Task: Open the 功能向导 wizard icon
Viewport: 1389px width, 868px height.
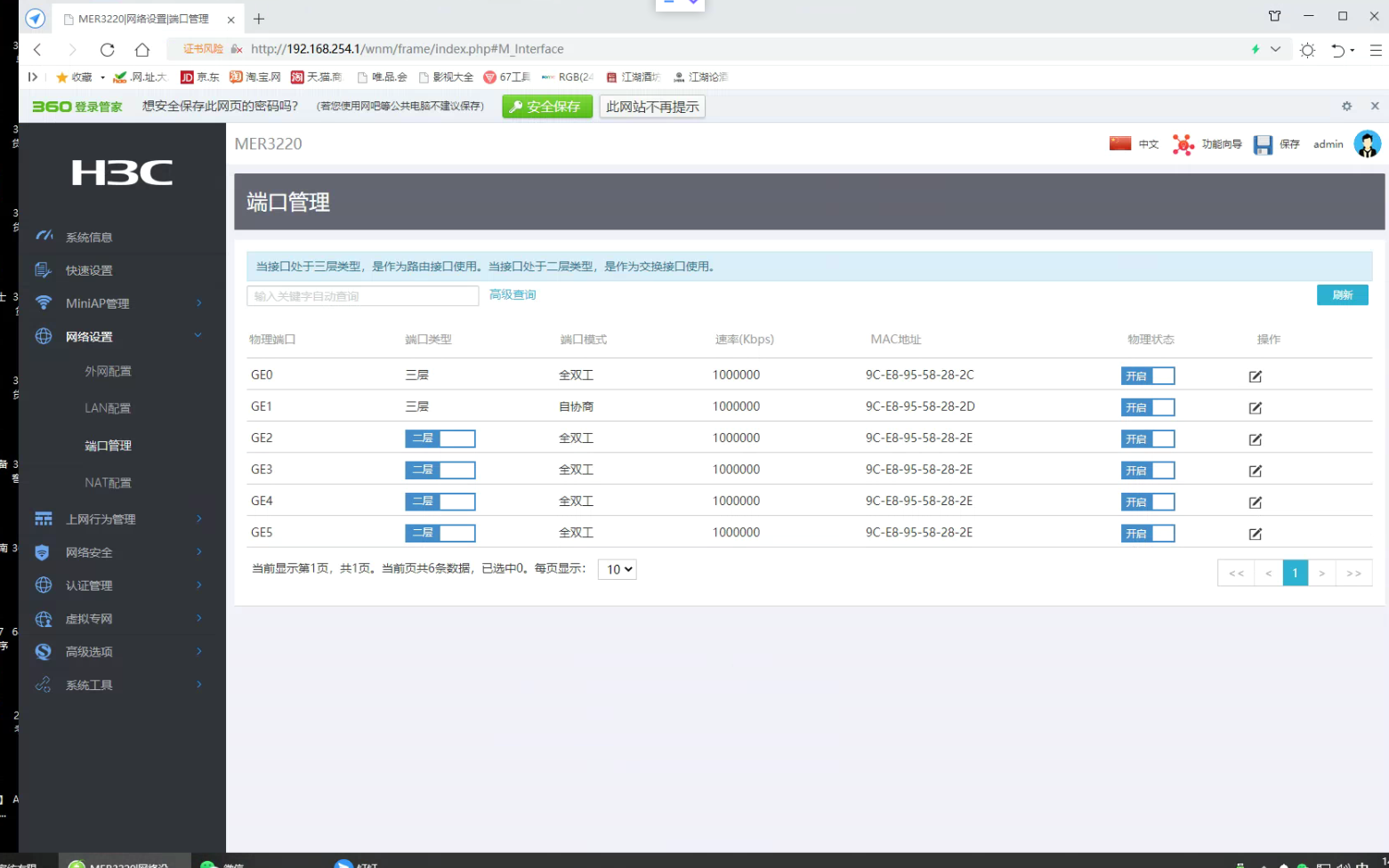Action: coord(1183,145)
